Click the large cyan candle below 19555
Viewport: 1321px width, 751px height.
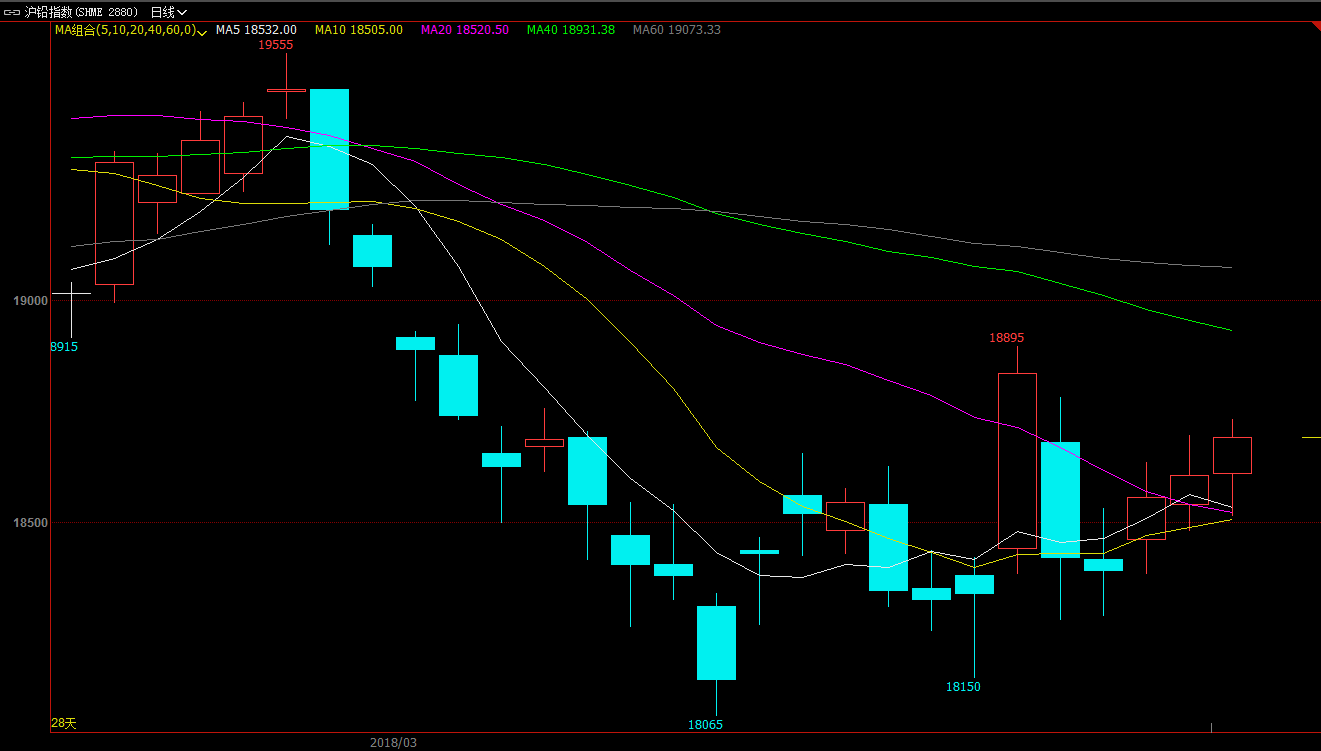(x=329, y=149)
